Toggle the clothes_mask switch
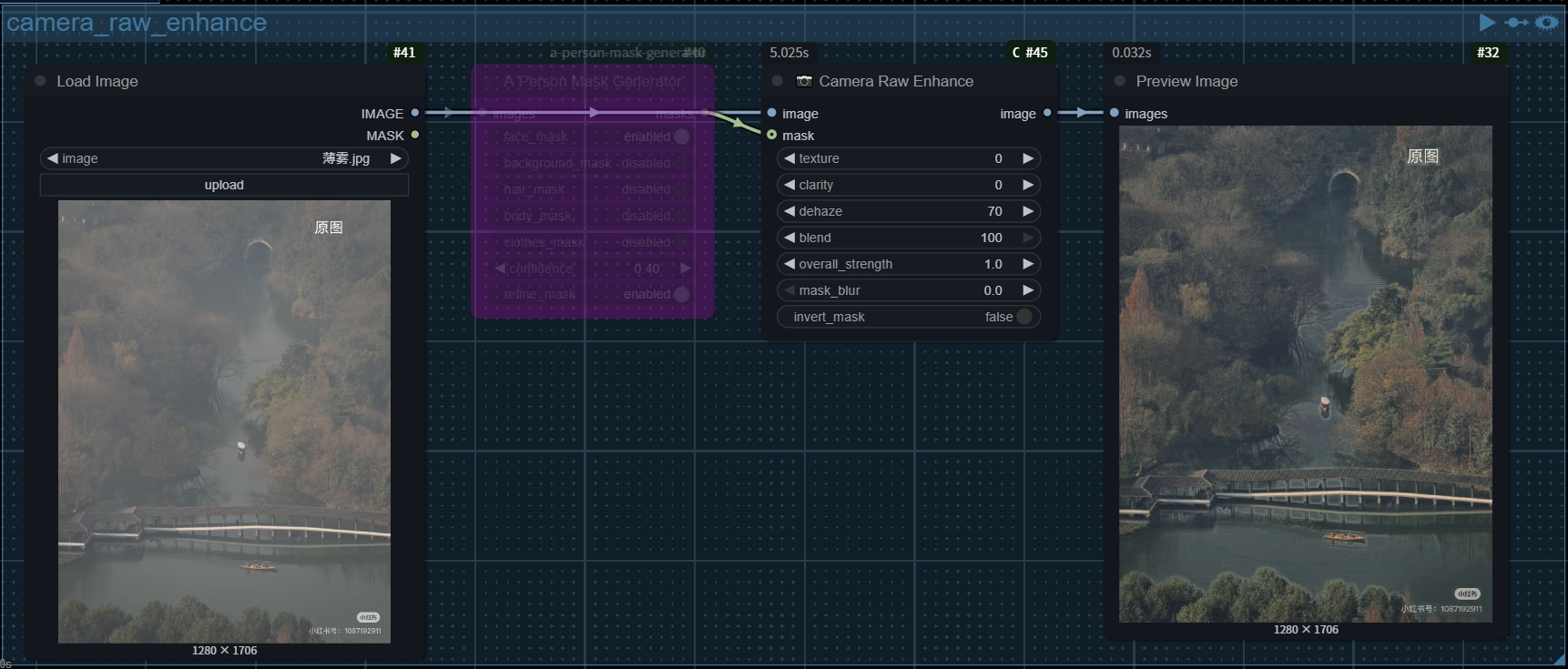Screen dimensions: 1568x669 point(682,242)
